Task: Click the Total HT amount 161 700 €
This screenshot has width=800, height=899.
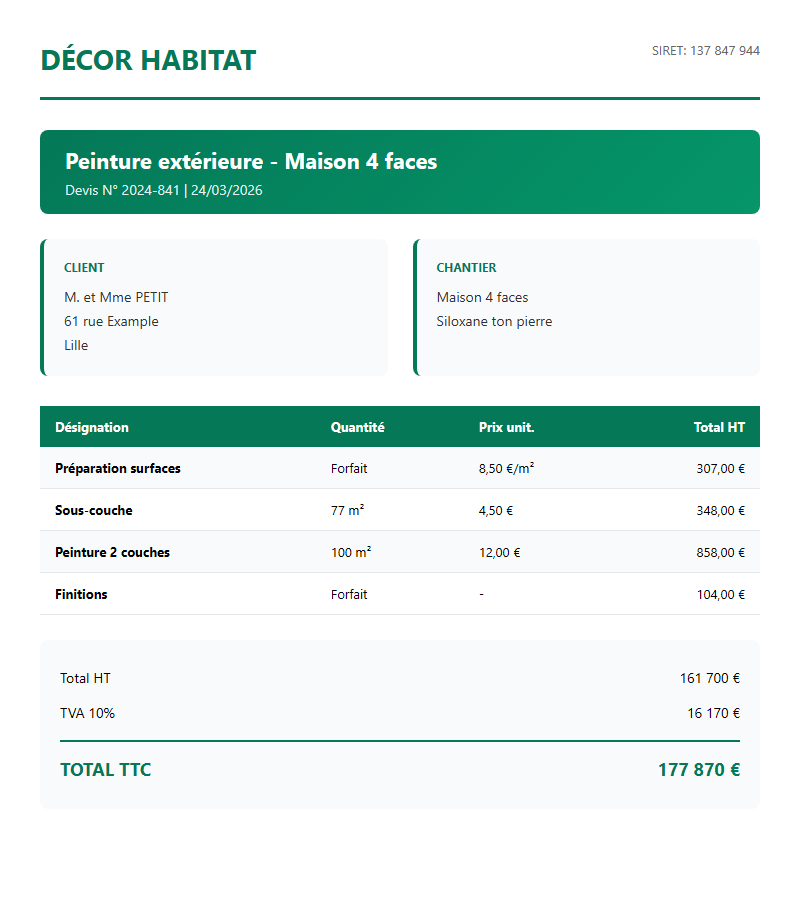Action: pos(709,678)
